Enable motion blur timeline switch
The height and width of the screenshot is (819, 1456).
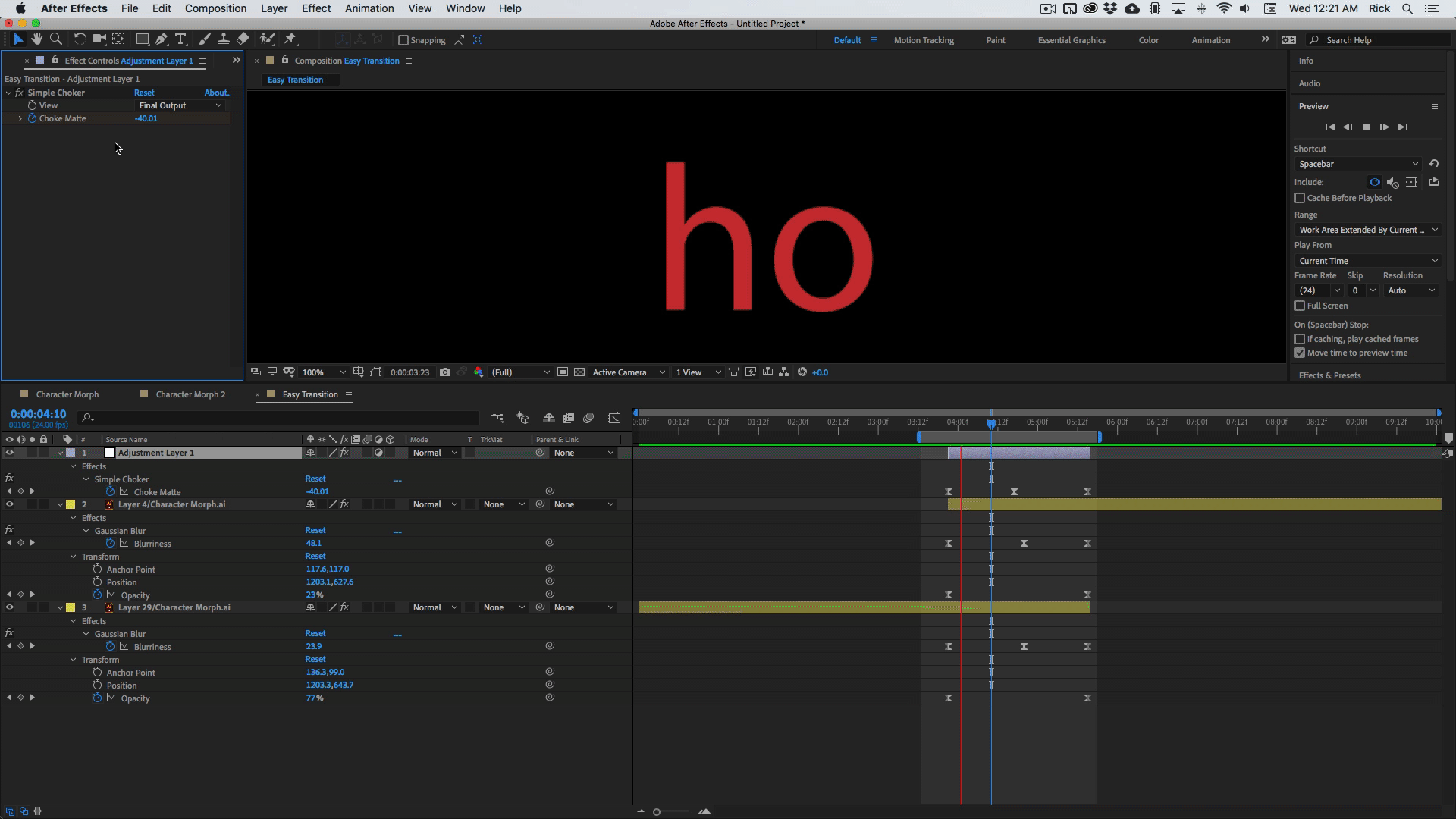pyautogui.click(x=588, y=418)
